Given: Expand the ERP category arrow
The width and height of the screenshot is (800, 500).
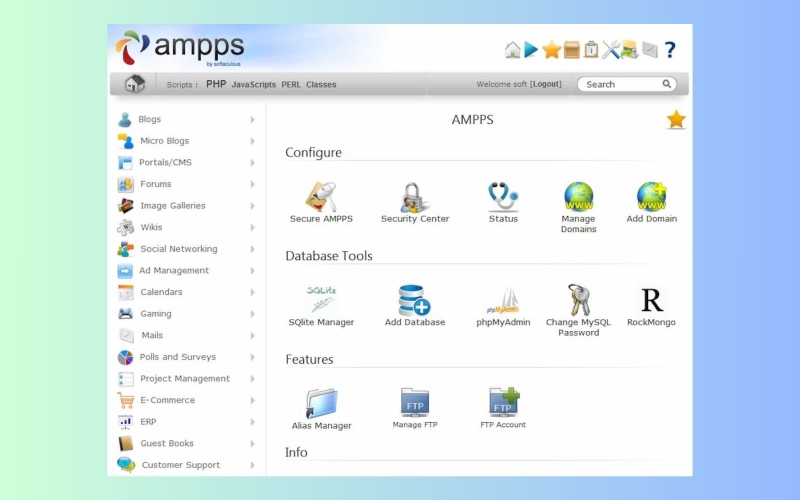Looking at the screenshot, I should click(253, 422).
